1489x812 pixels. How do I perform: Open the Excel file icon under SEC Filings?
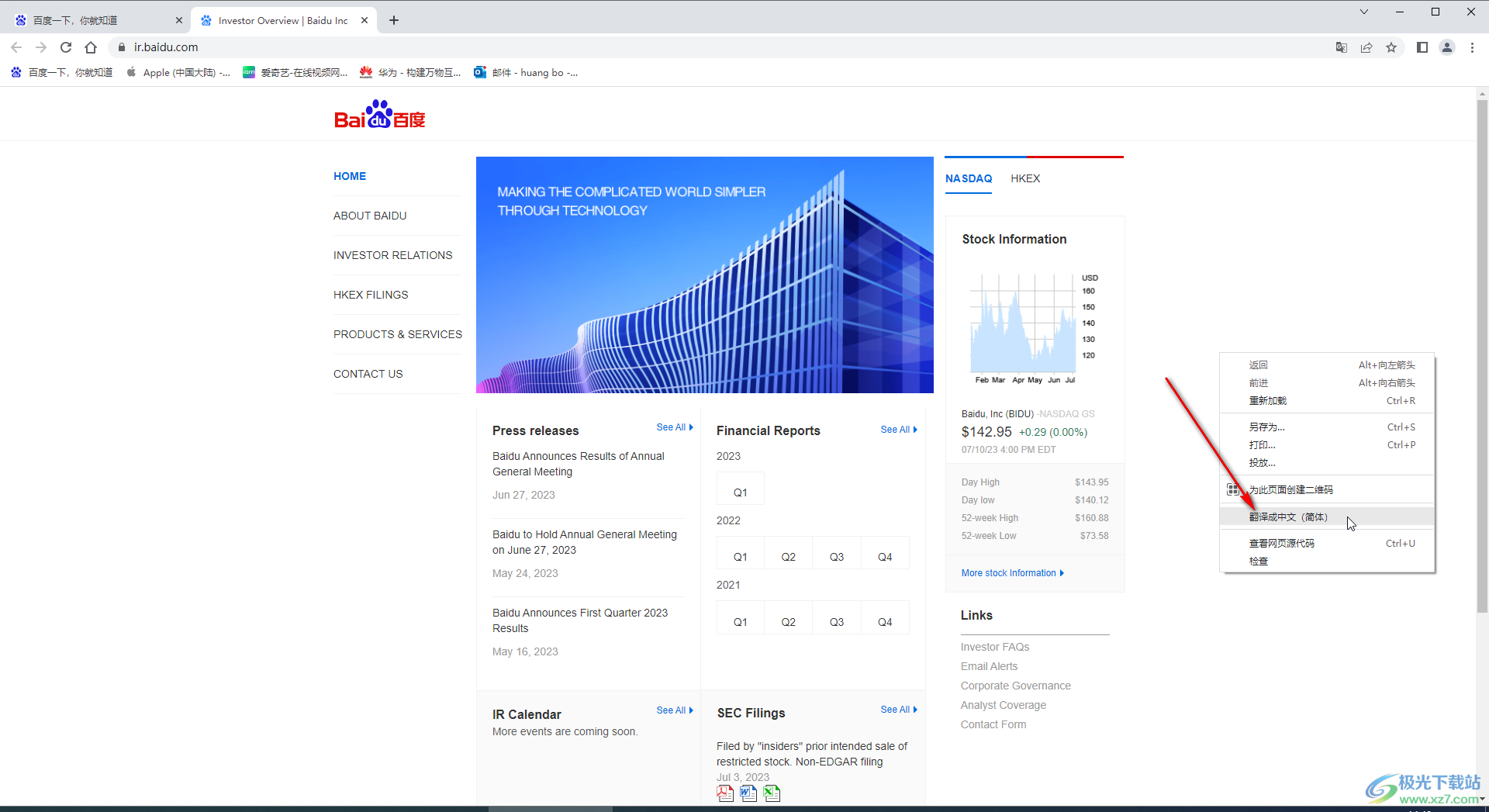coord(772,793)
